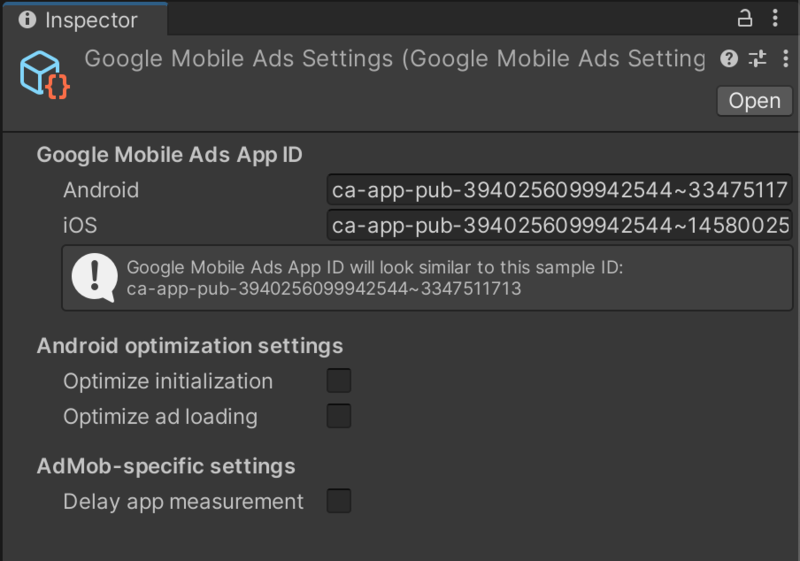Click the iOS field label

(80, 225)
